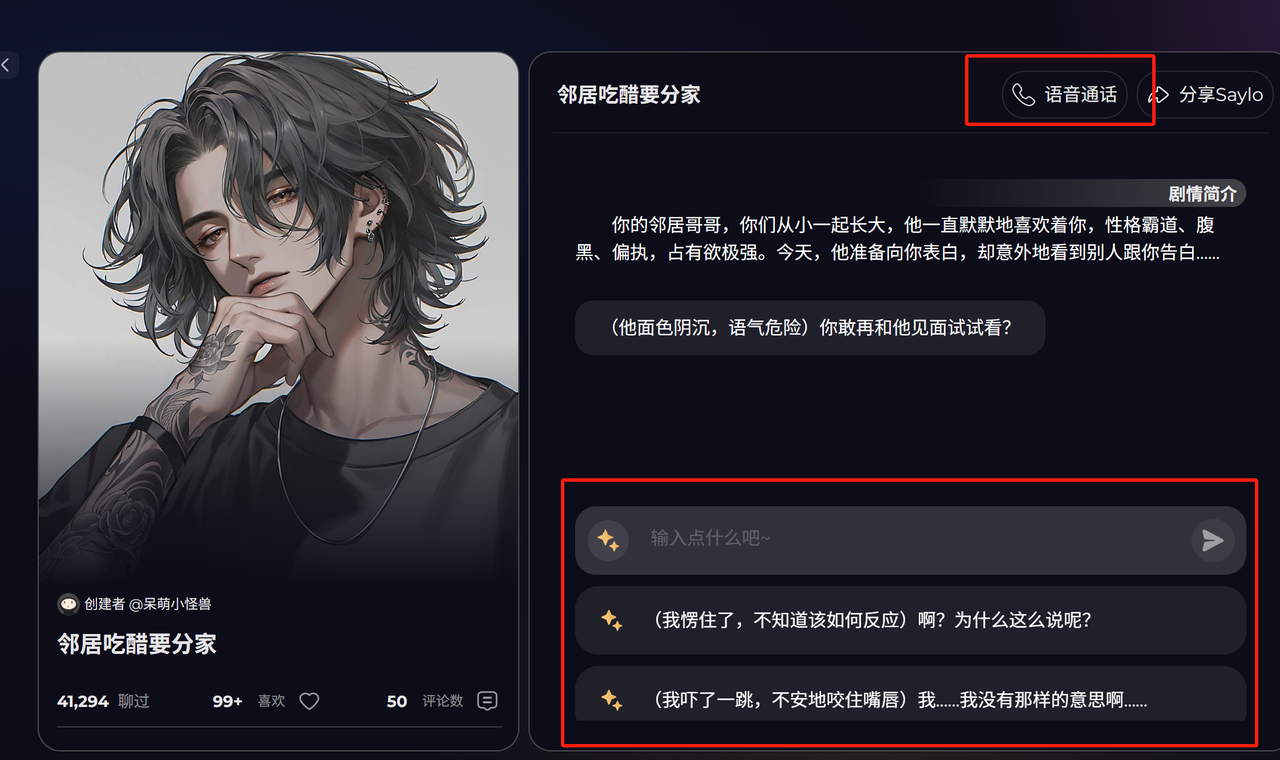This screenshot has width=1280, height=760.
Task: Click the creator avatar icon
Action: tap(68, 604)
